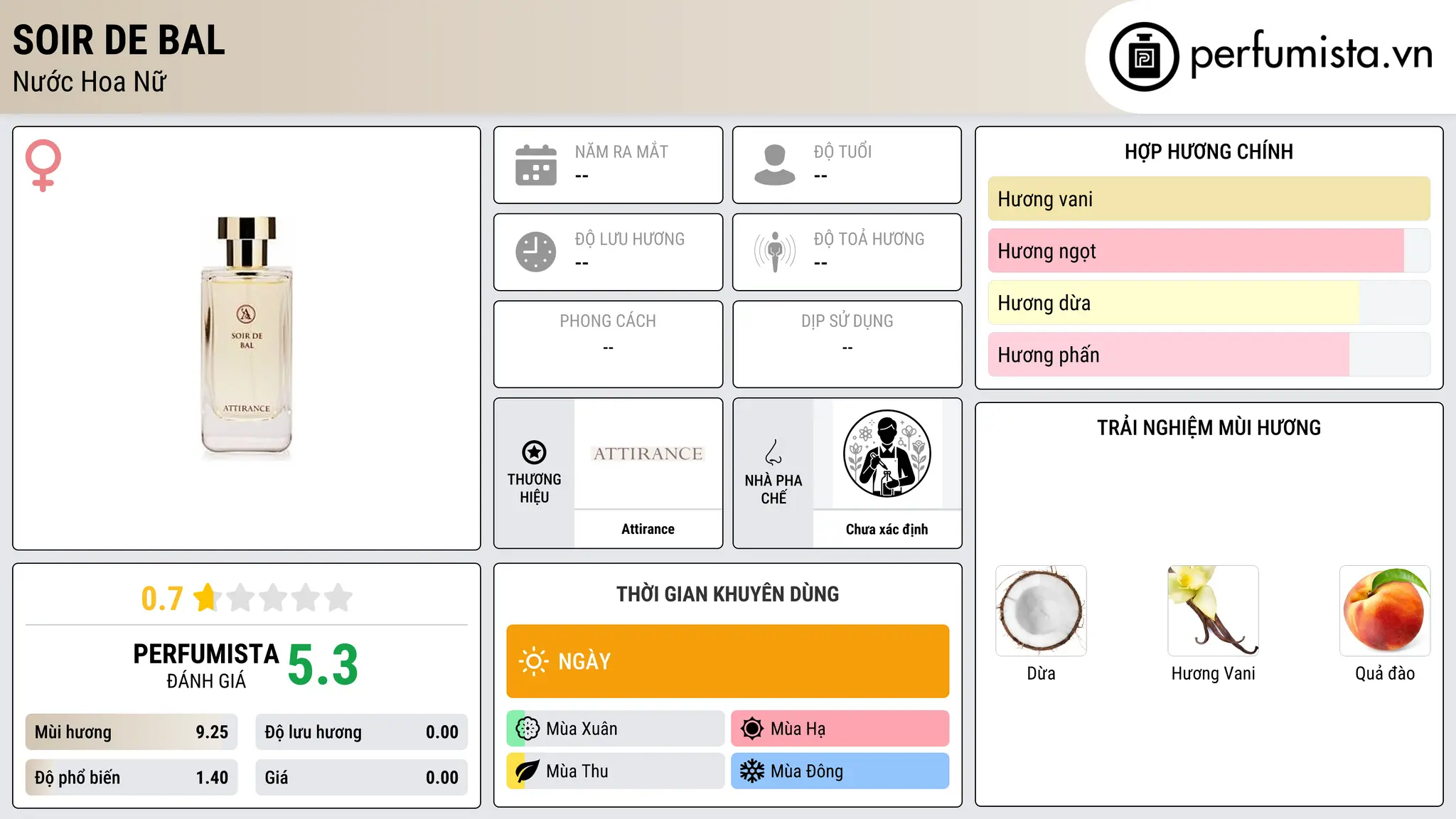Select the coconut (Dừa) note picture

pos(1042,611)
